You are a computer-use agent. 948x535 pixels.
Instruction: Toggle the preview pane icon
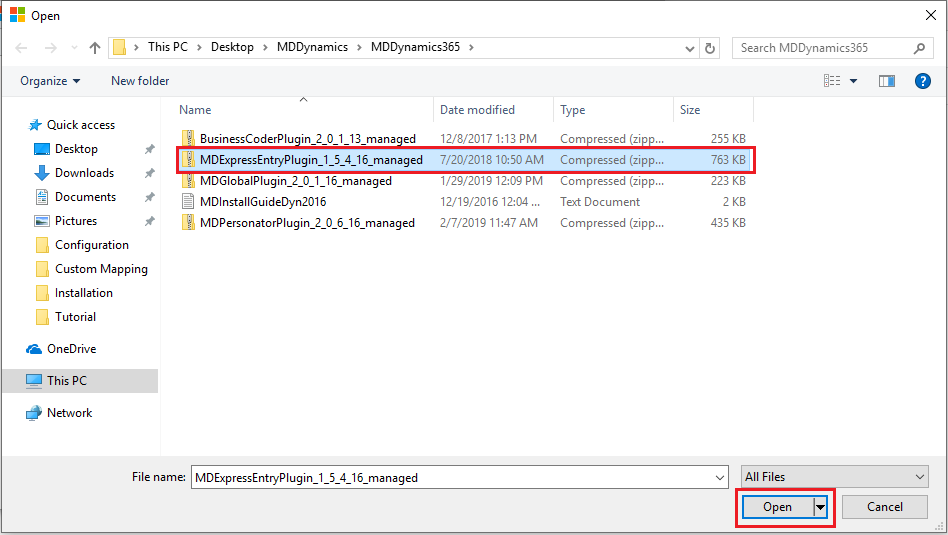coord(886,81)
